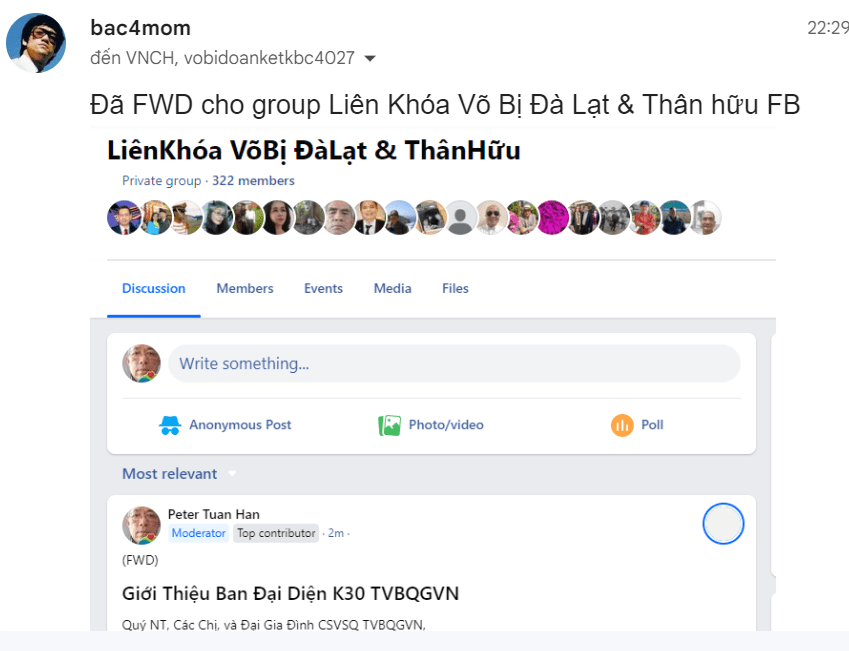Click the Write something input field
849x651 pixels.
454,363
